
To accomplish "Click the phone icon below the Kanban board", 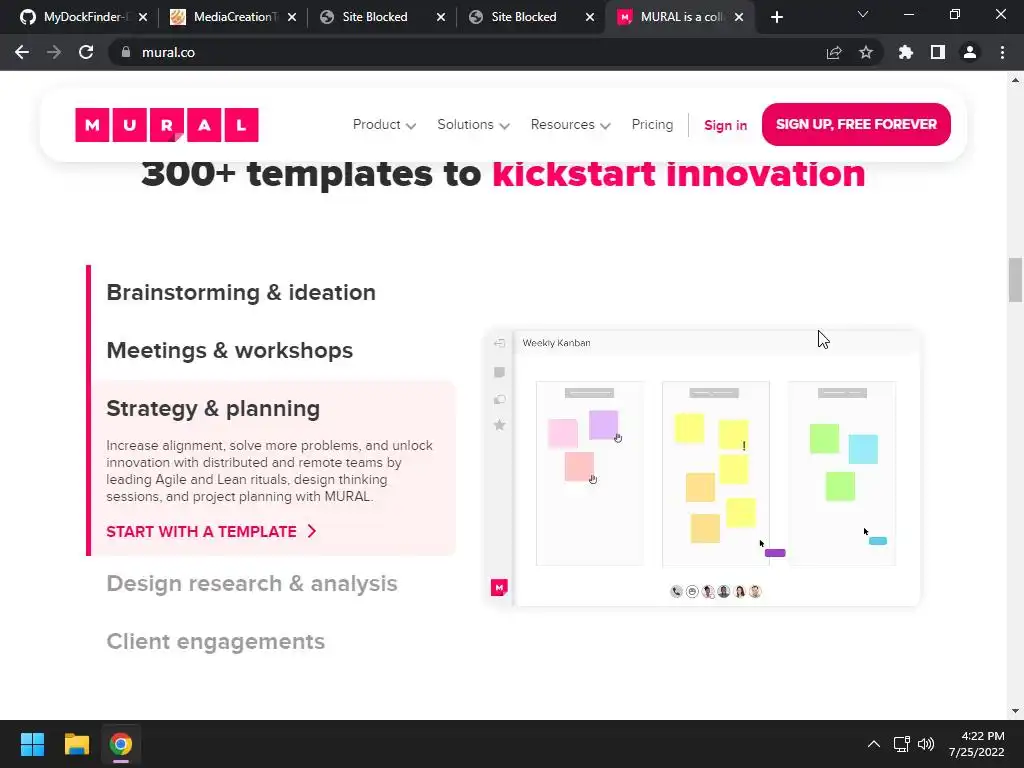I will pyautogui.click(x=677, y=592).
